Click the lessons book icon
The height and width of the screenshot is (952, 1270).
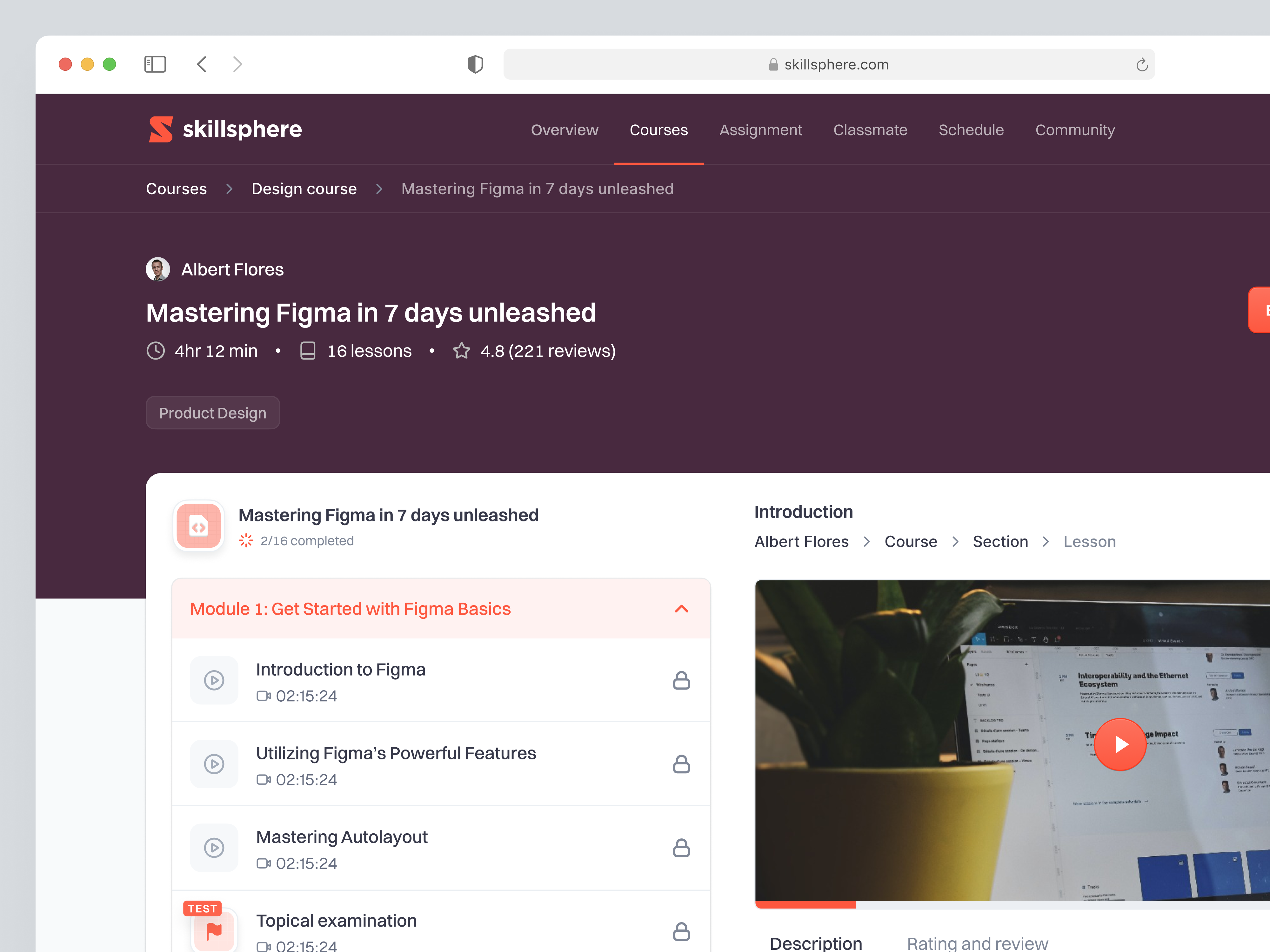click(308, 351)
